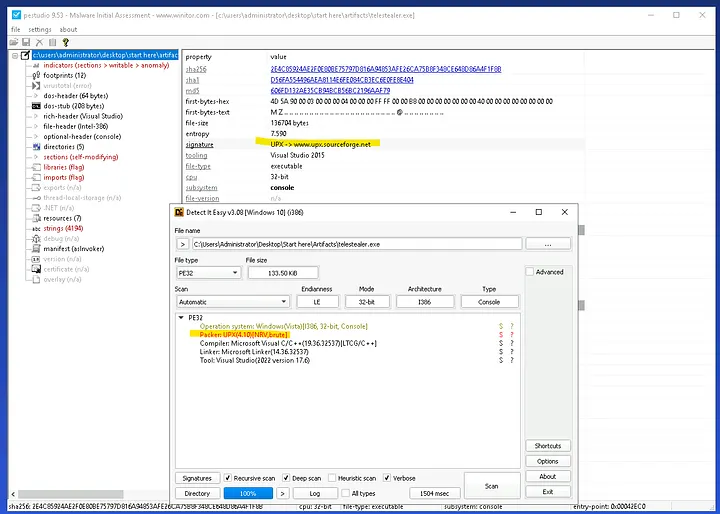Viewport: 720px width, 514px height.
Task: Click the debug bug icon in tree
Action: (36, 239)
